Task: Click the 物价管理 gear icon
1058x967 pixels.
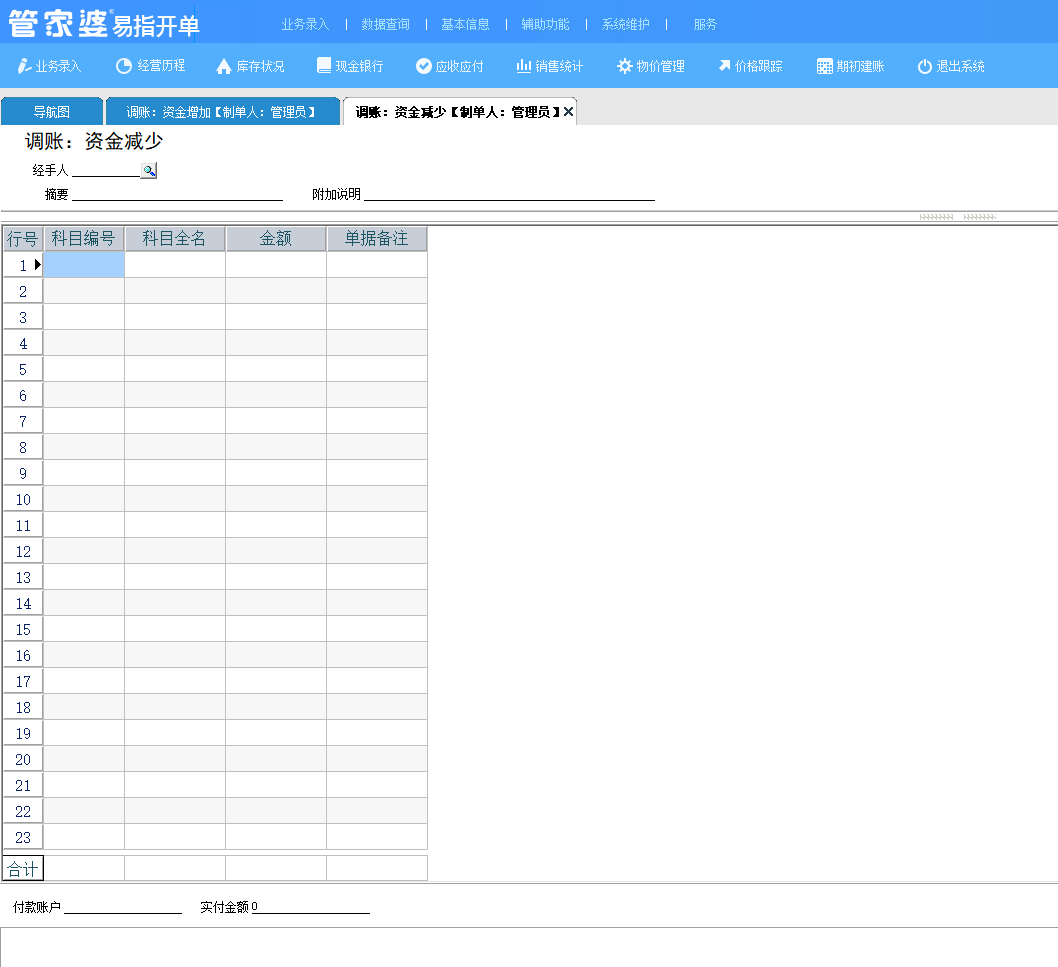Action: point(625,65)
